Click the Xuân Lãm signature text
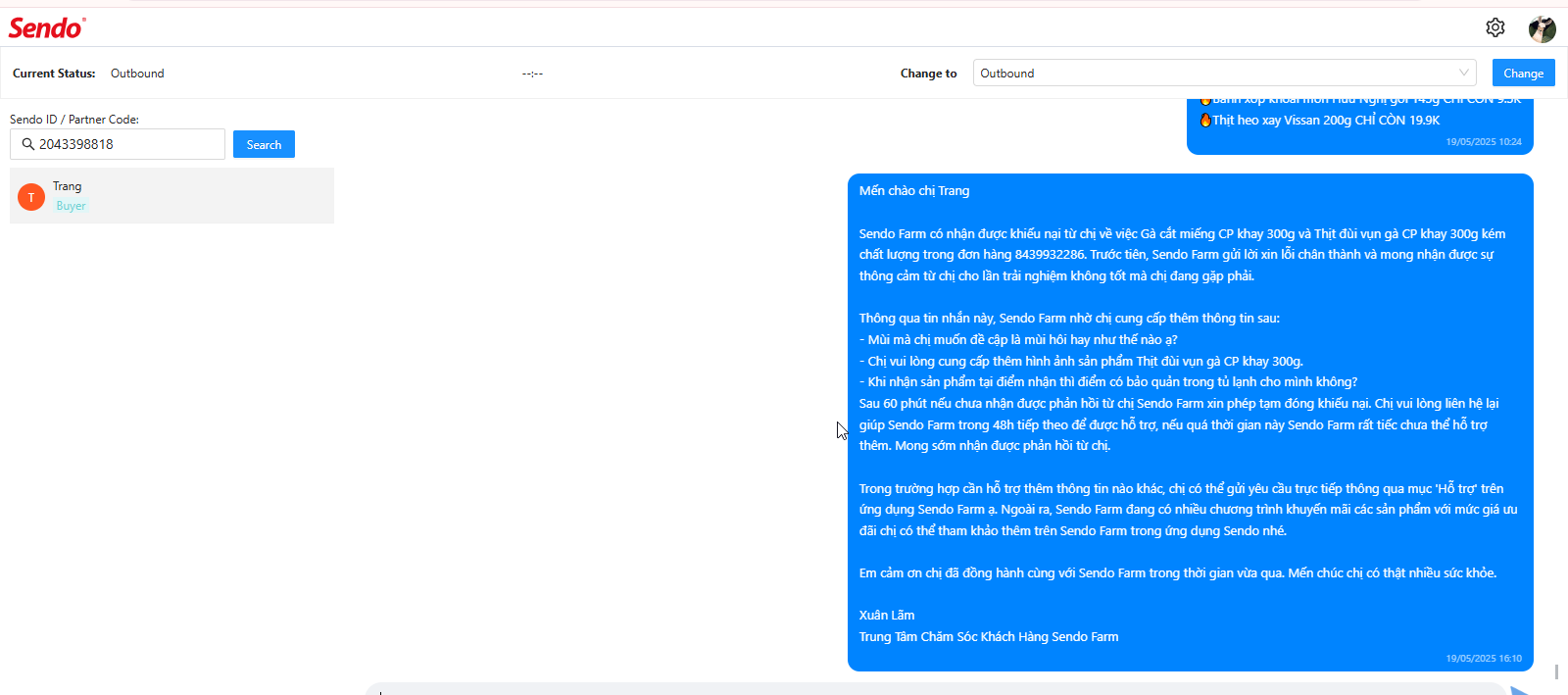This screenshot has height=695, width=1568. coord(887,616)
